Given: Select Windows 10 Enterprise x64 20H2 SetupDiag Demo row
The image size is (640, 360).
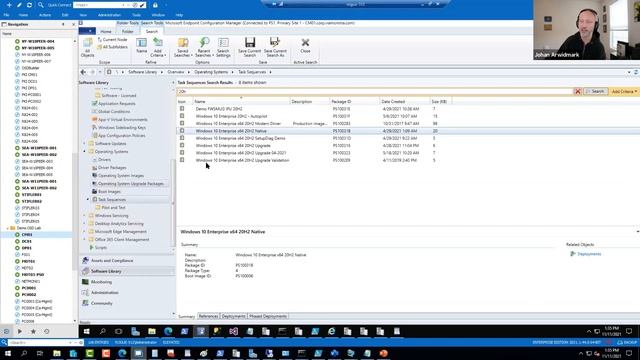Looking at the screenshot, I should pyautogui.click(x=408, y=138).
